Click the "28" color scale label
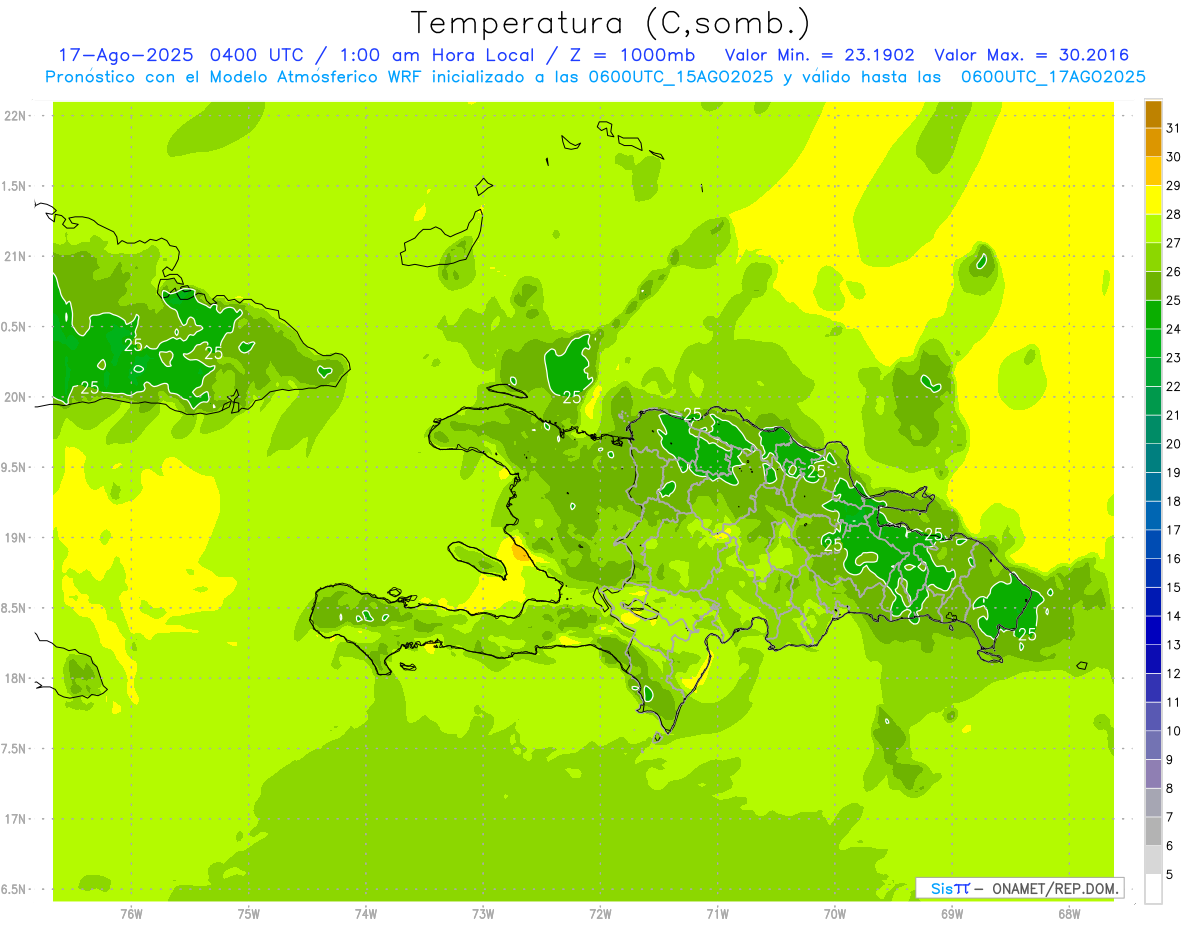 (x=1174, y=214)
